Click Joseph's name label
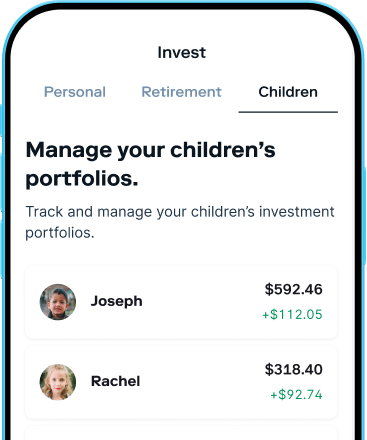The image size is (367, 440). (117, 302)
